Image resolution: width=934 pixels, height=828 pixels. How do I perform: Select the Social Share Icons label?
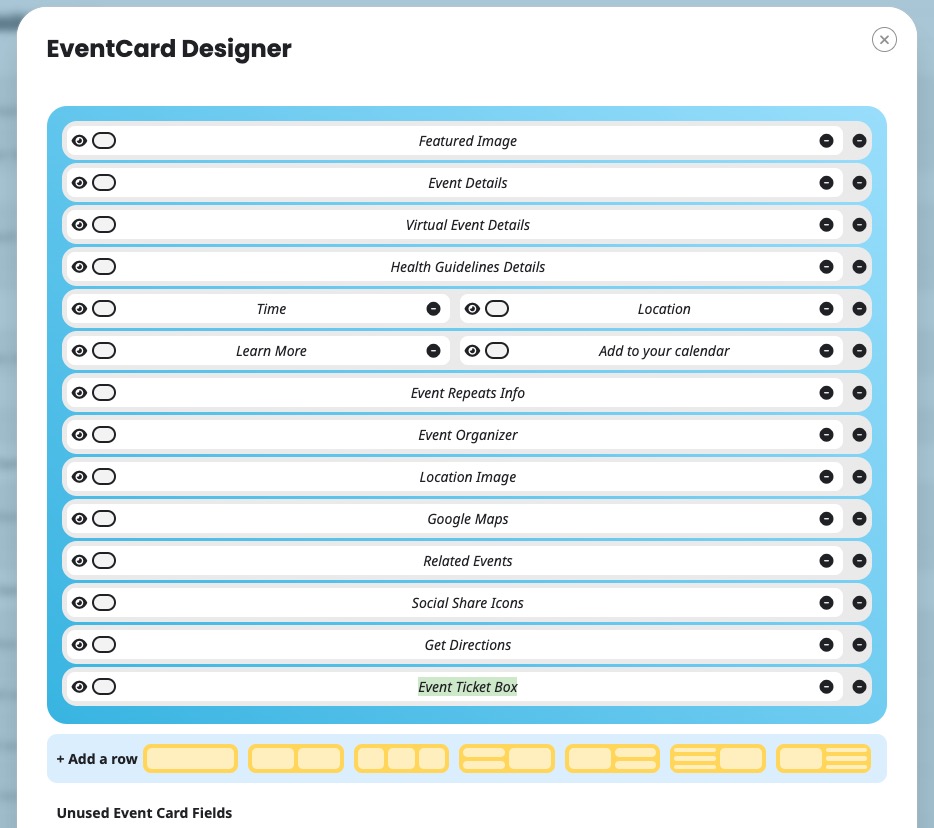point(468,603)
